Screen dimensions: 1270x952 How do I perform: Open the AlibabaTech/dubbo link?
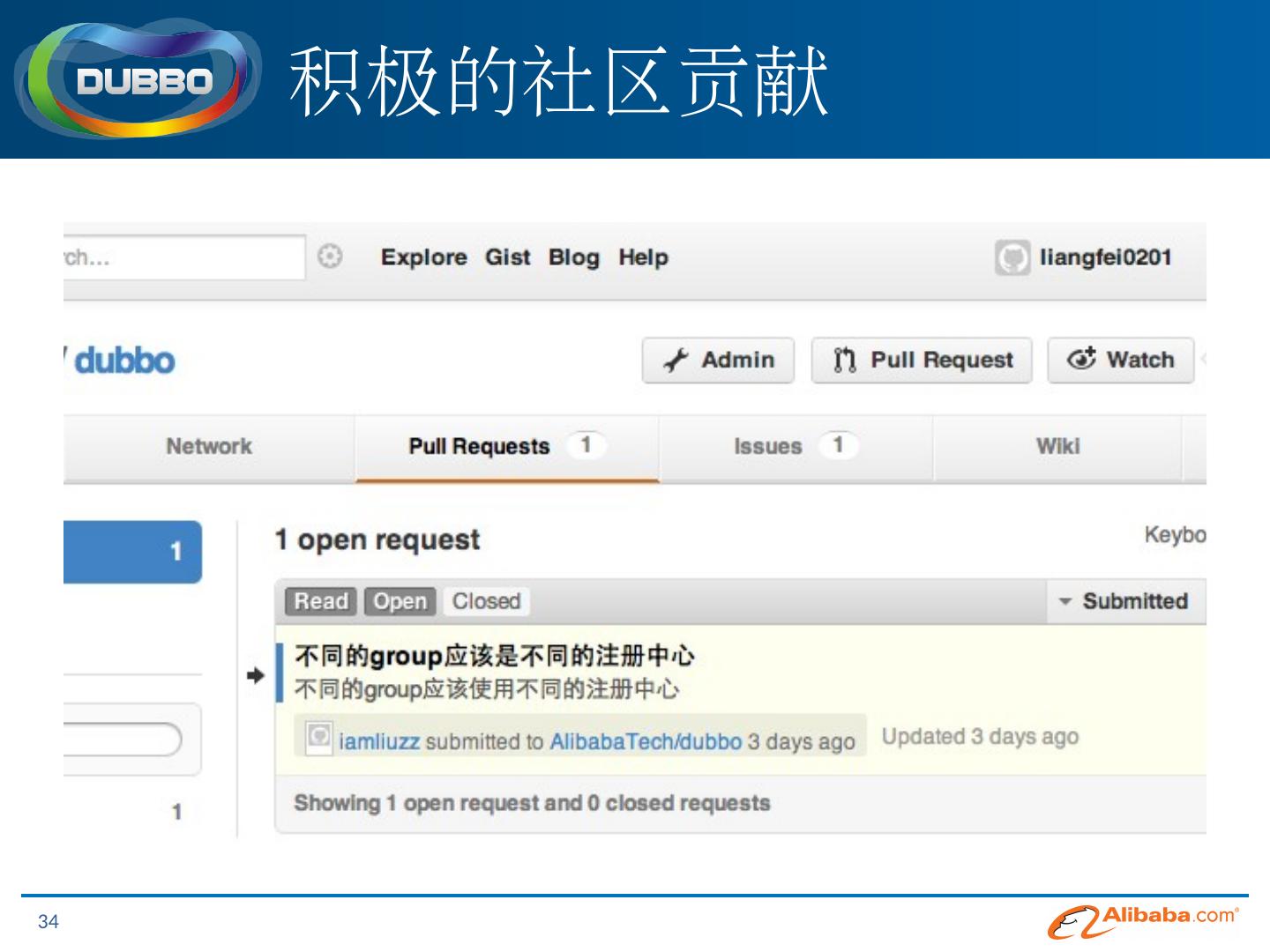pos(646,741)
